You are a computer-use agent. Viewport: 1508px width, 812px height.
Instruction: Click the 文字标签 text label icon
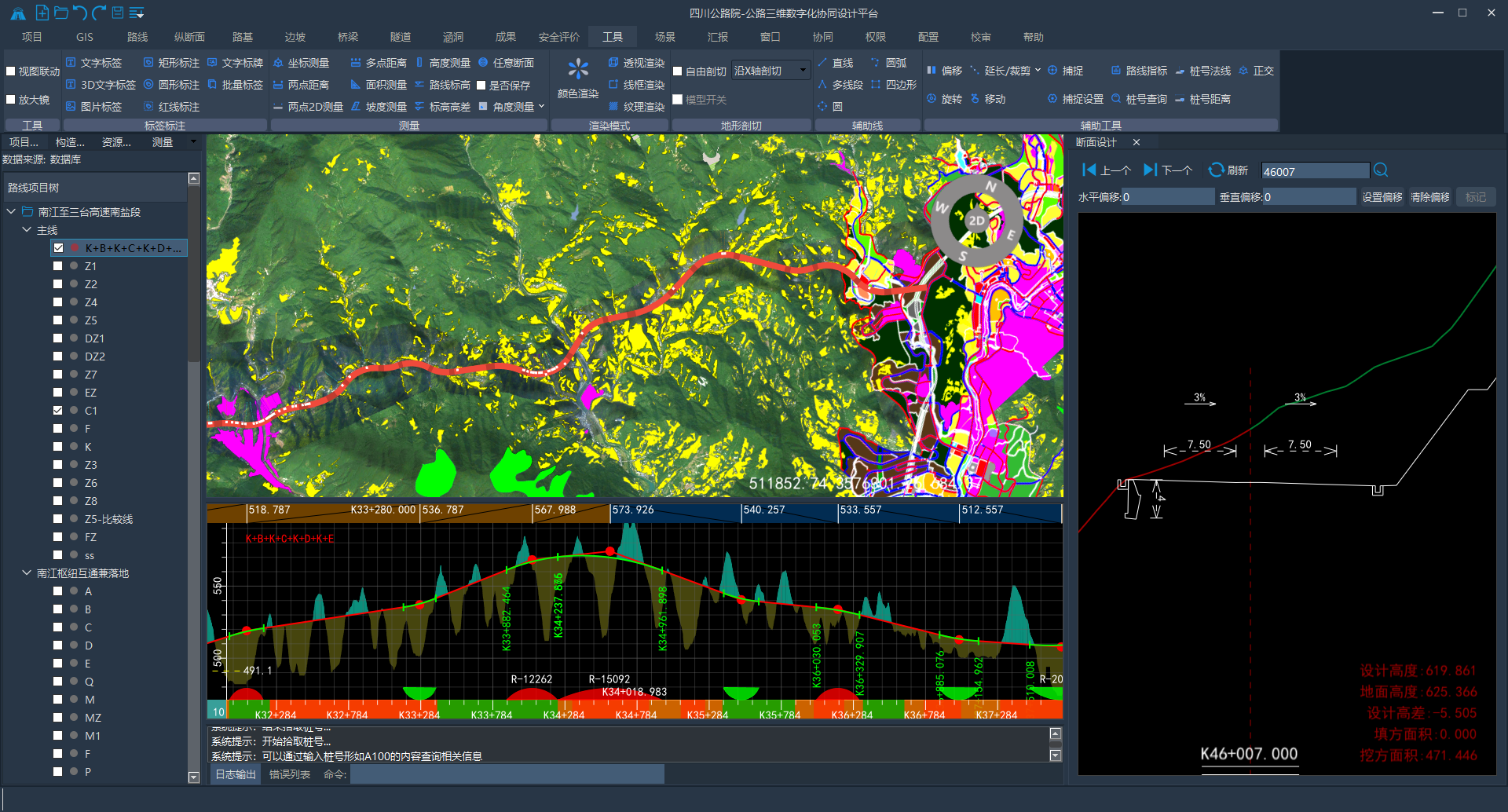pos(71,63)
